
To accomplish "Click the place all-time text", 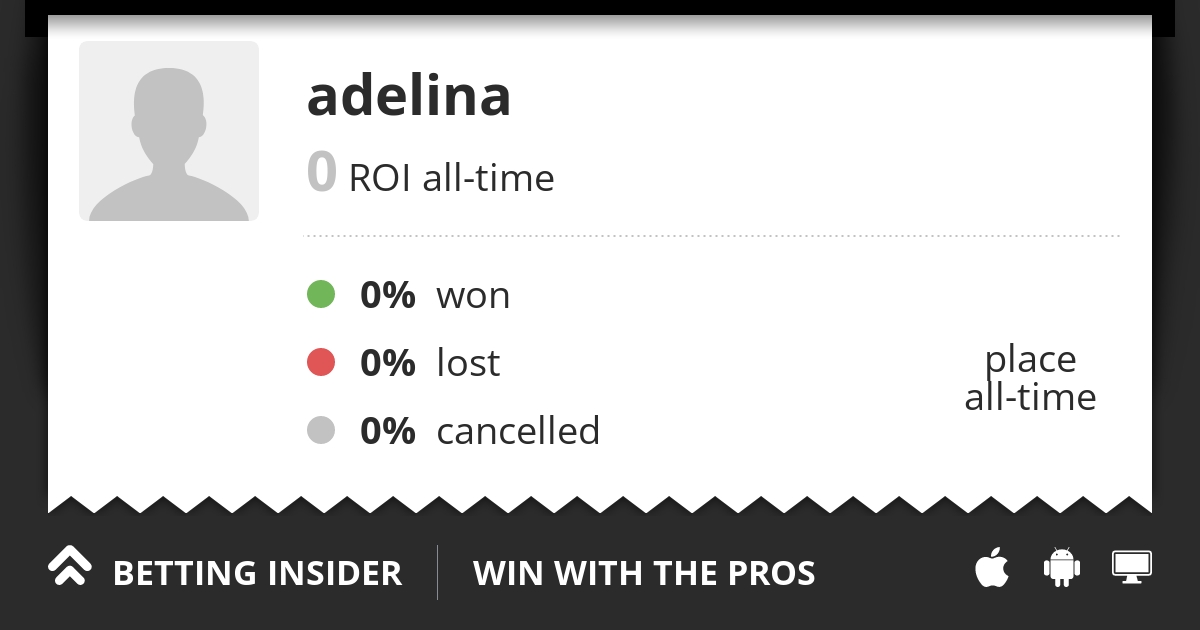I will 1031,378.
